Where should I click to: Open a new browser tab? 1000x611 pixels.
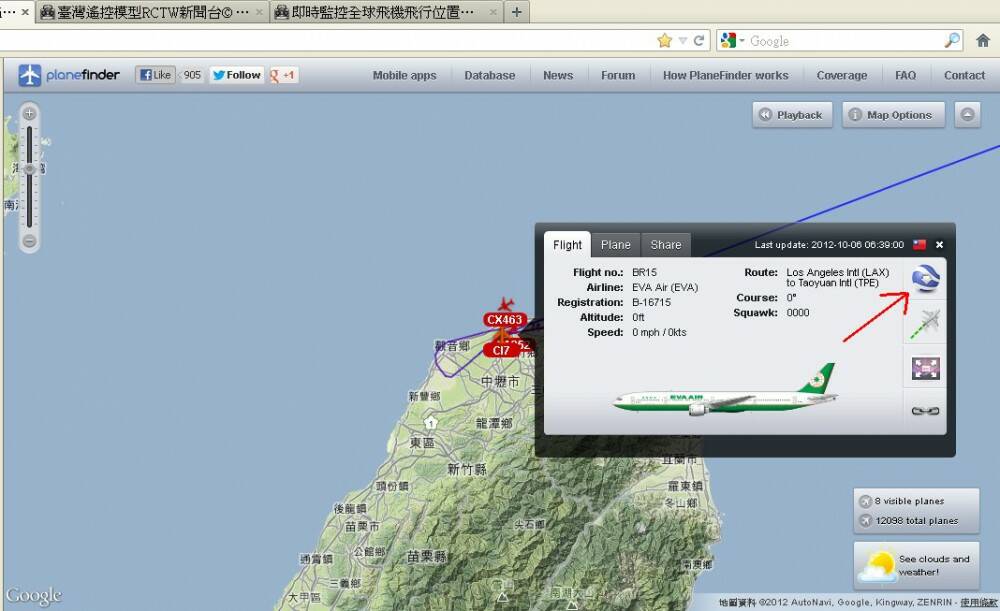(x=517, y=11)
